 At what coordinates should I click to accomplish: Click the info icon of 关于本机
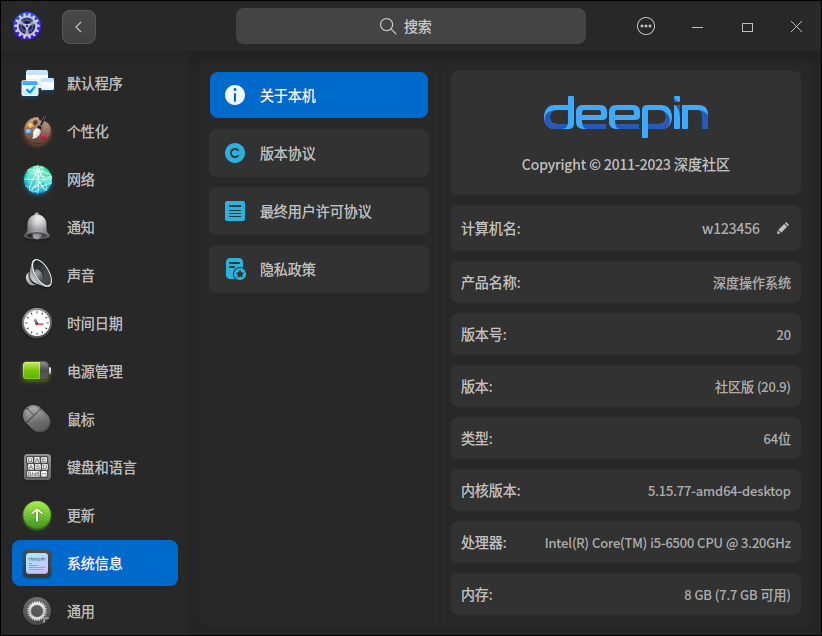tap(235, 95)
